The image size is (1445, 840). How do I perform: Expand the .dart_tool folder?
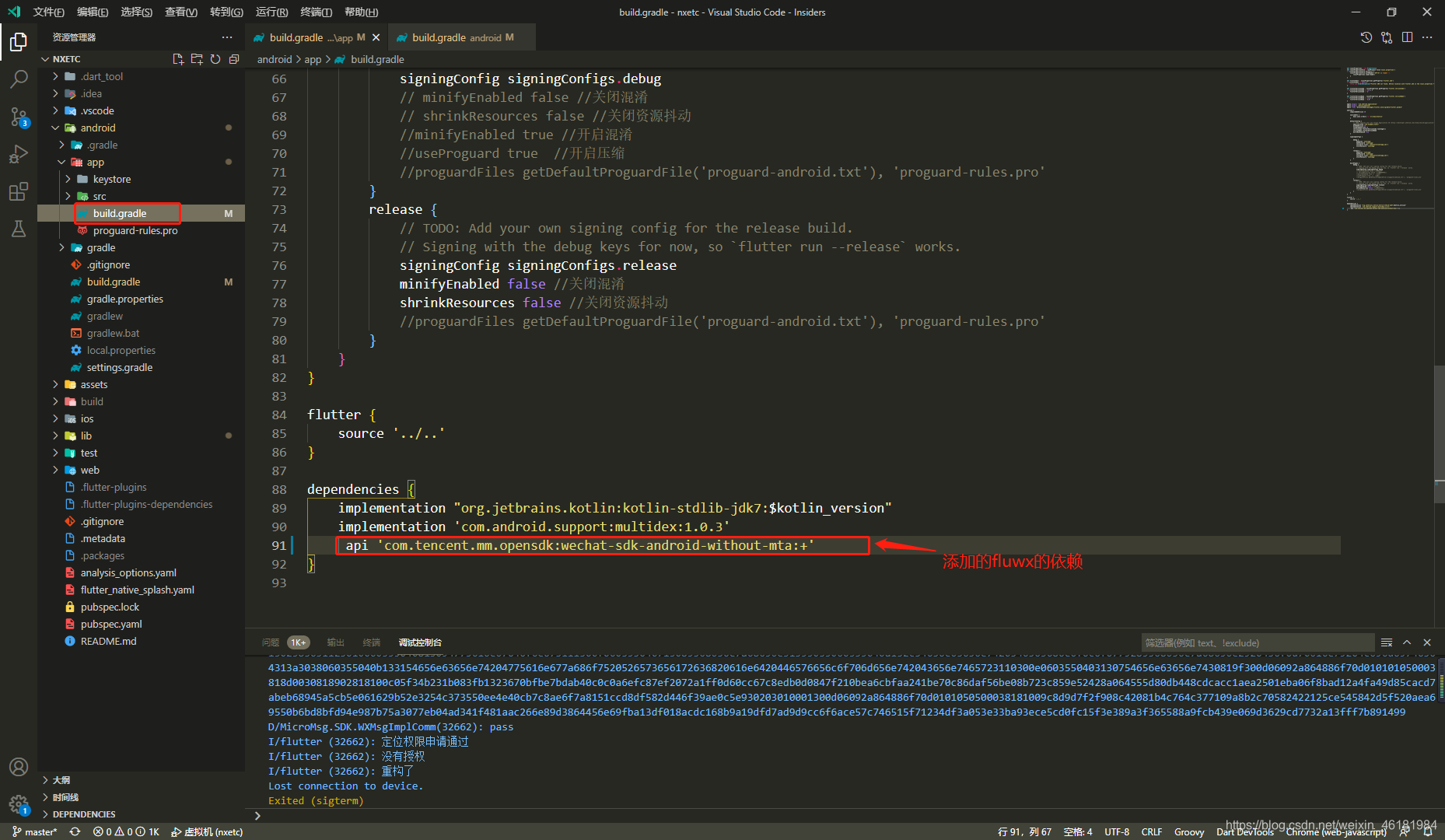tap(56, 76)
